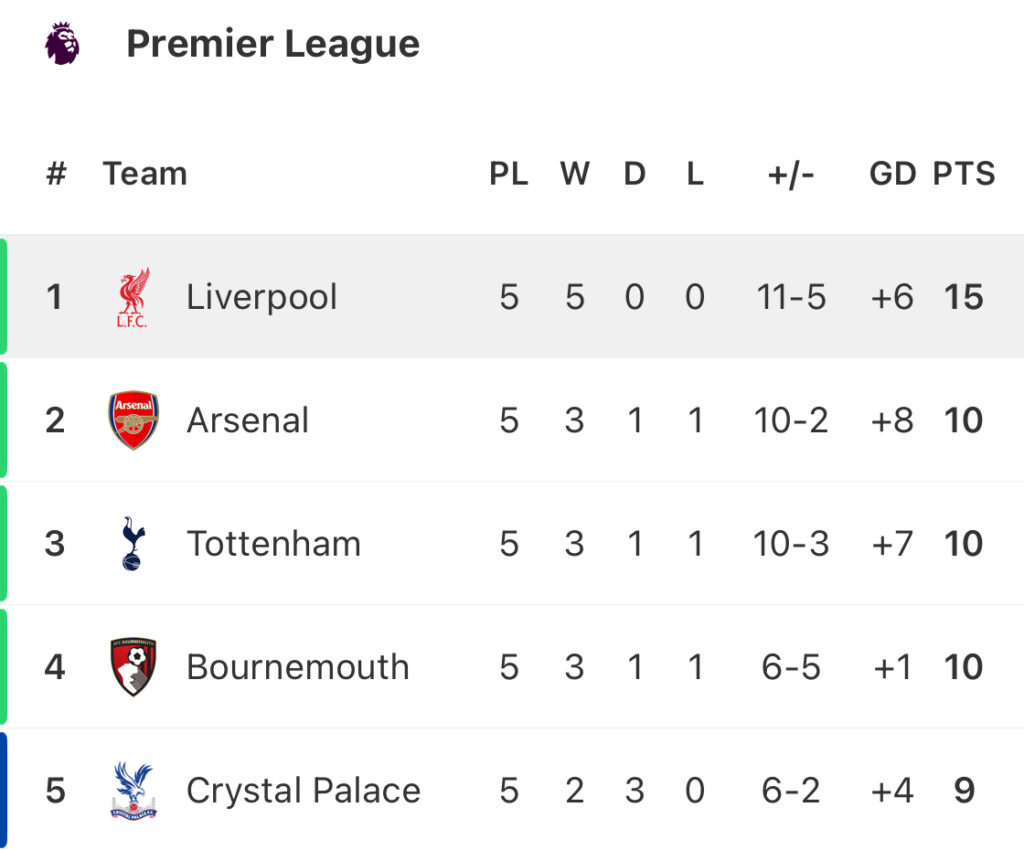Image resolution: width=1024 pixels, height=850 pixels.
Task: Click Arsenal's 10-2 goals record
Action: tap(790, 420)
